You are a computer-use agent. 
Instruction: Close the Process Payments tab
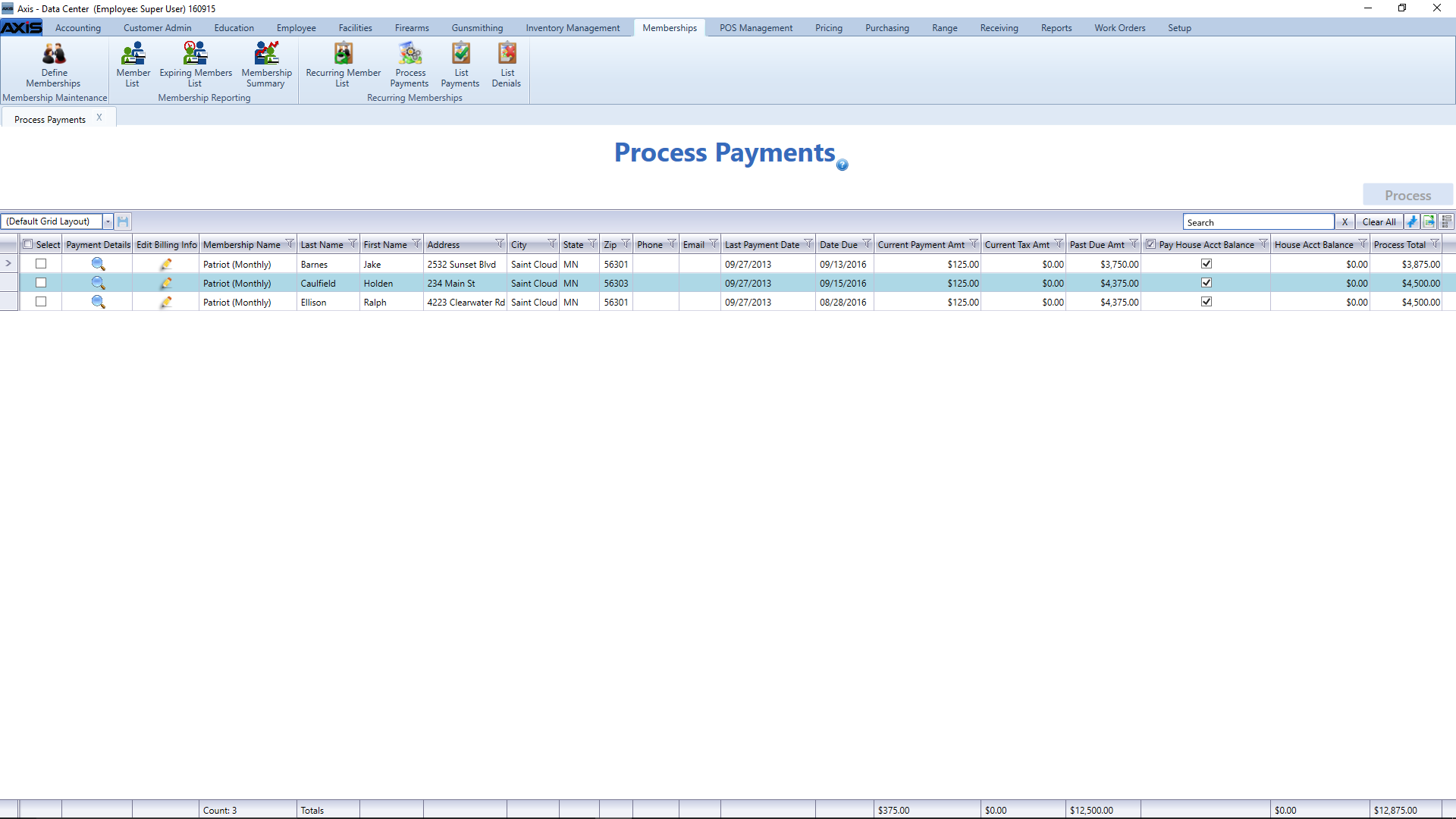[x=99, y=118]
